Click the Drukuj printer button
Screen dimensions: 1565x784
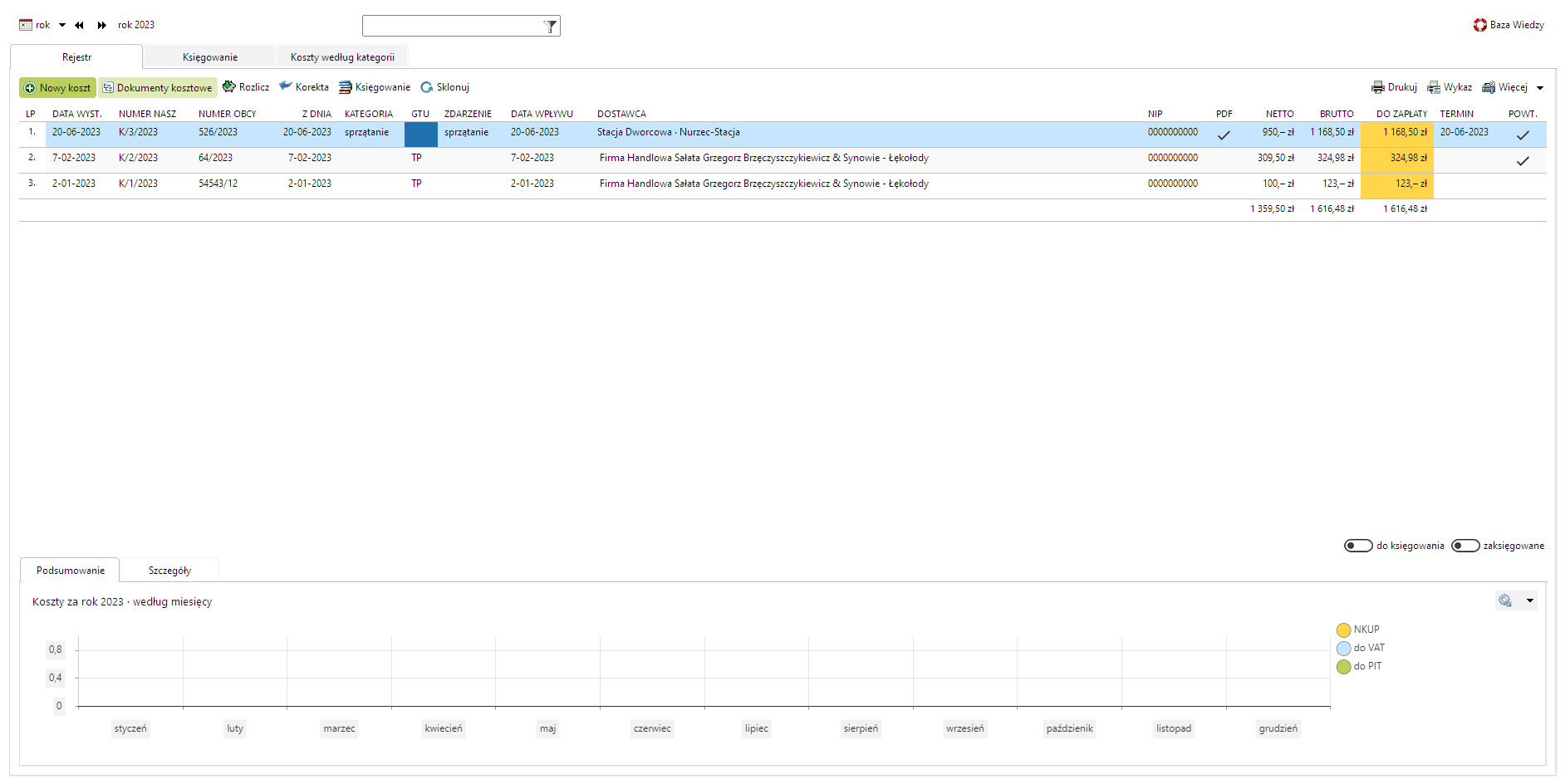[1394, 86]
